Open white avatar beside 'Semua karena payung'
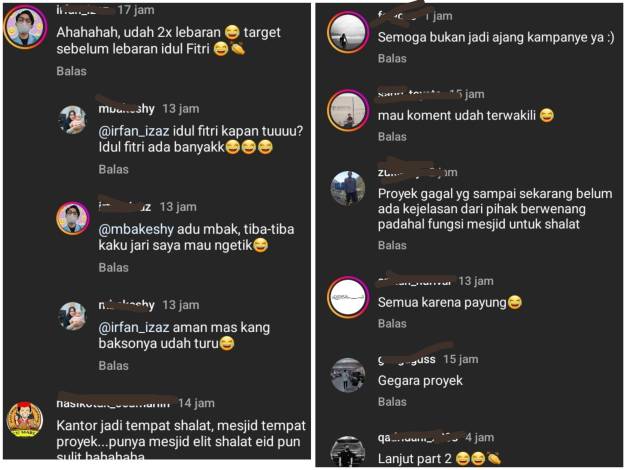Image resolution: width=627 pixels, height=470 pixels. pos(347,297)
